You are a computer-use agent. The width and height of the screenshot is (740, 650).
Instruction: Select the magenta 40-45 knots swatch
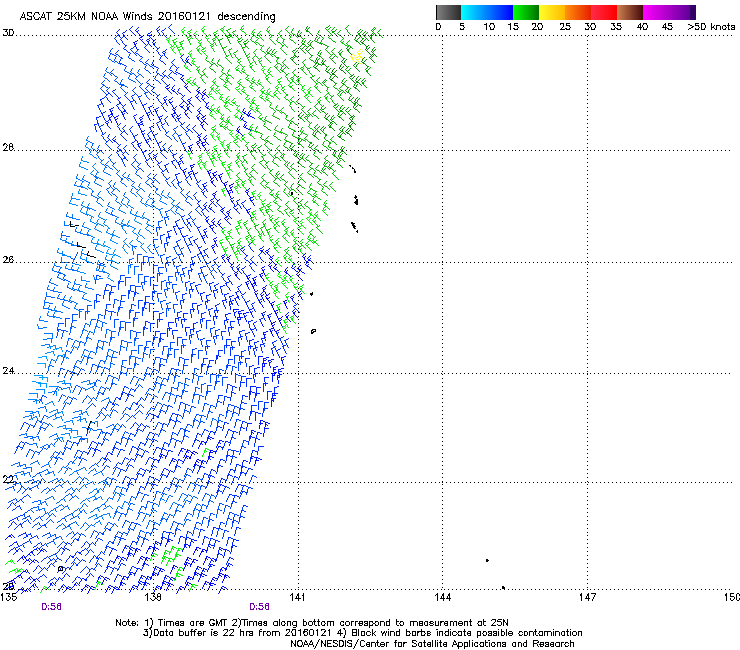click(656, 12)
